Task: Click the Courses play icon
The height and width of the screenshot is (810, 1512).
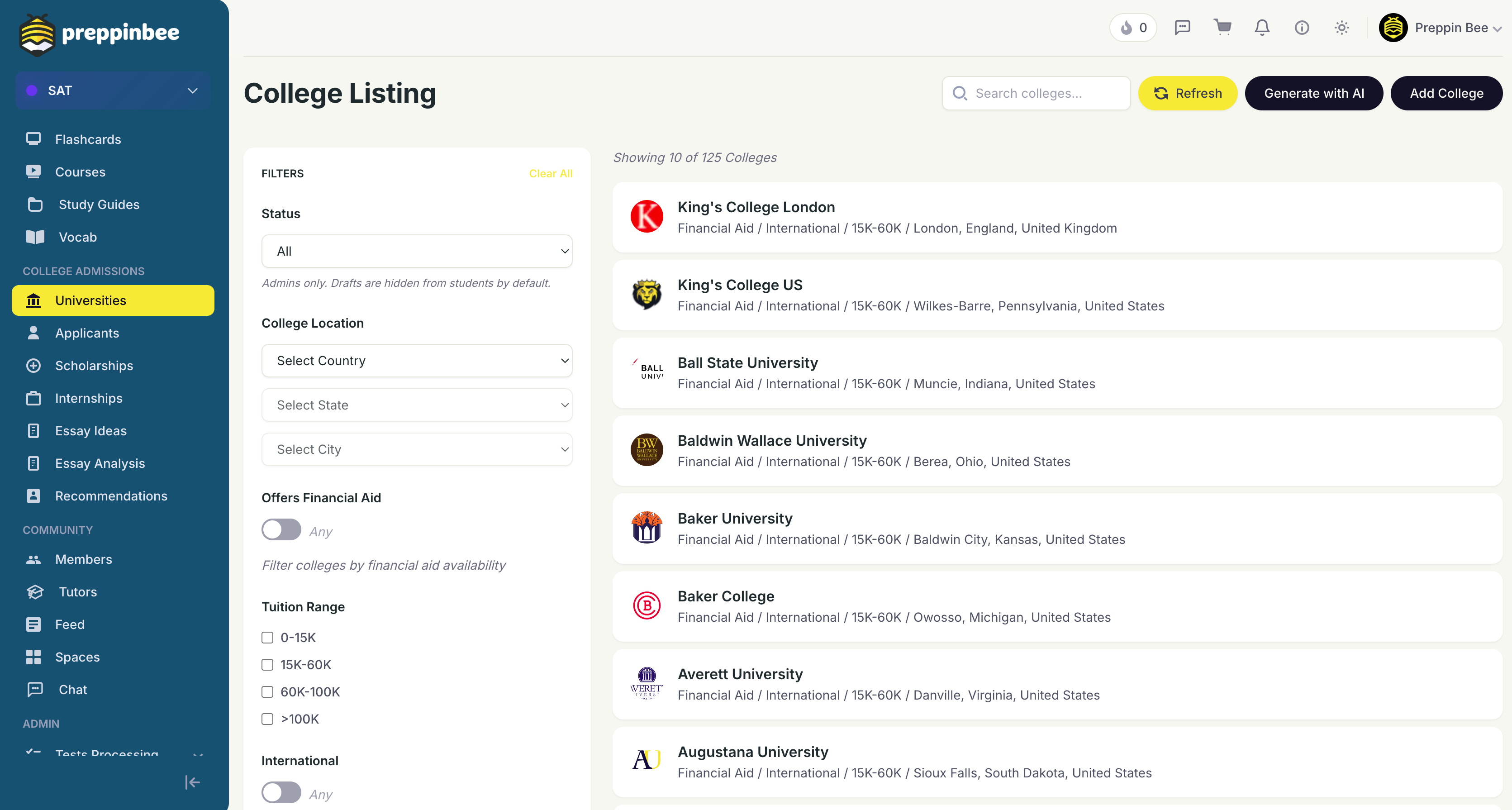Action: point(33,172)
